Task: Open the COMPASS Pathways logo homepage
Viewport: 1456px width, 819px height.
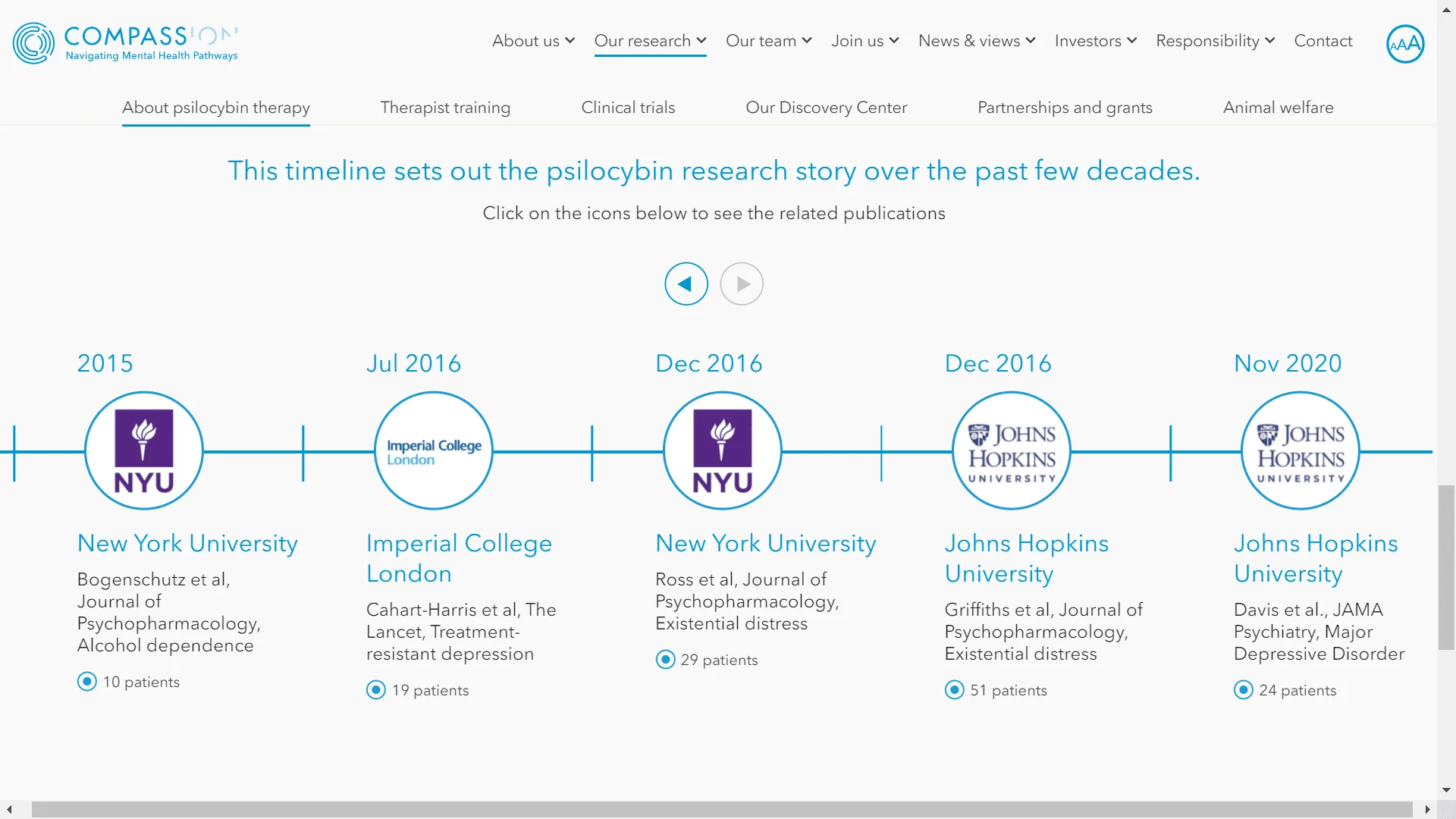Action: coord(125,43)
